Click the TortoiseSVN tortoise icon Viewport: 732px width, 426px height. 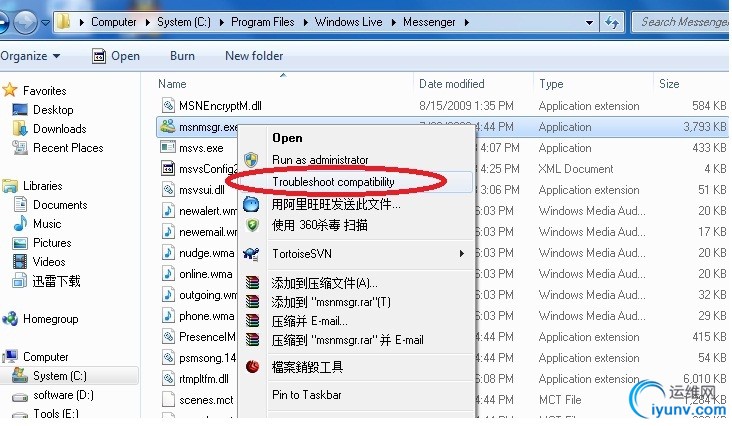251,254
